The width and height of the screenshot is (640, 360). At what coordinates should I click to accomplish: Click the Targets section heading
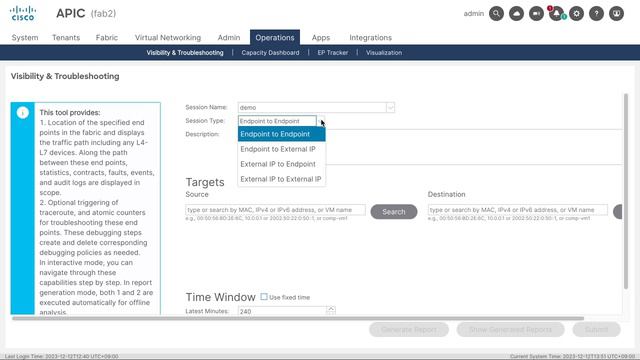[205, 182]
